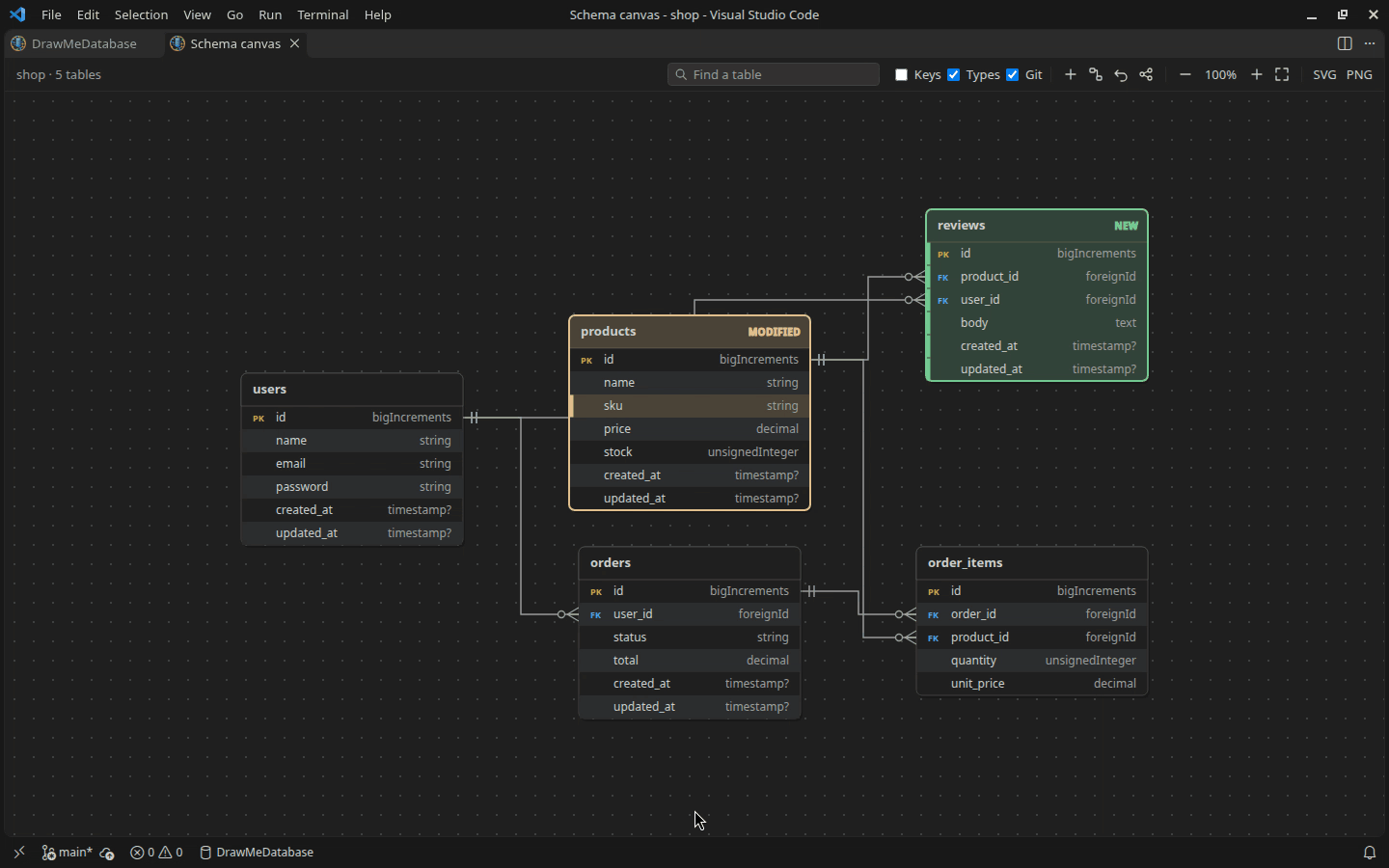This screenshot has width=1389, height=868.
Task: Click the publish to cloud icon
Action: [107, 853]
